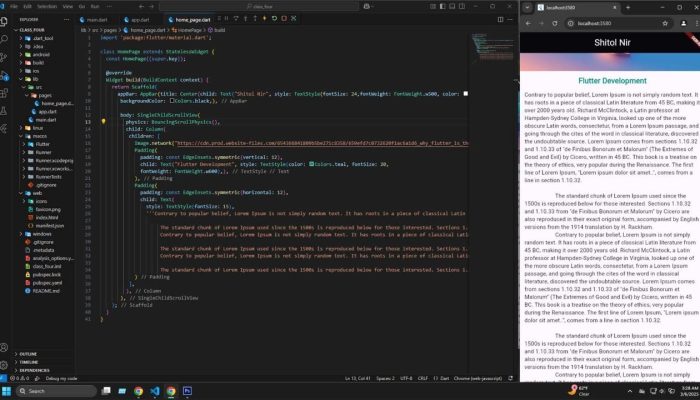
Task: Open the Manage gear in the activity bar
Action: [x=4, y=365]
